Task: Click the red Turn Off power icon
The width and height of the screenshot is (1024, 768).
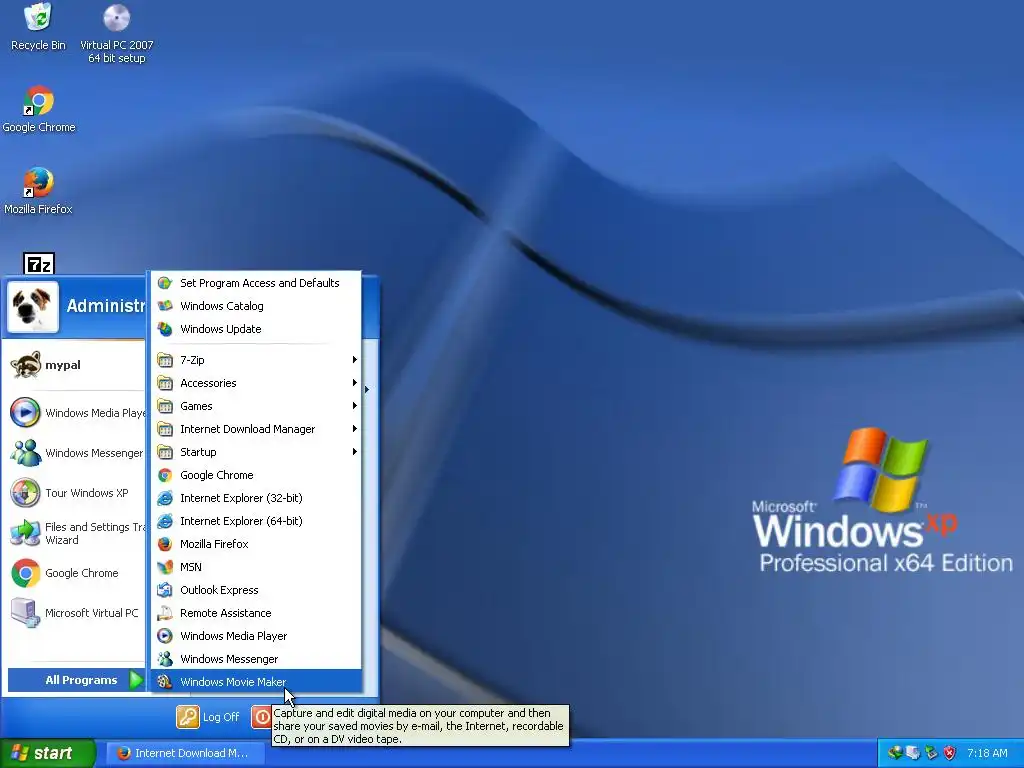Action: (261, 717)
